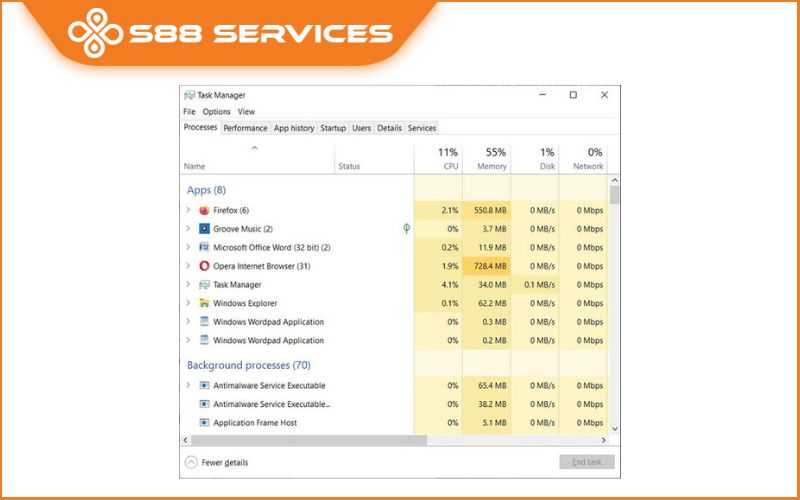The width and height of the screenshot is (800, 500).
Task: Sort by the Name column header
Action: [258, 159]
